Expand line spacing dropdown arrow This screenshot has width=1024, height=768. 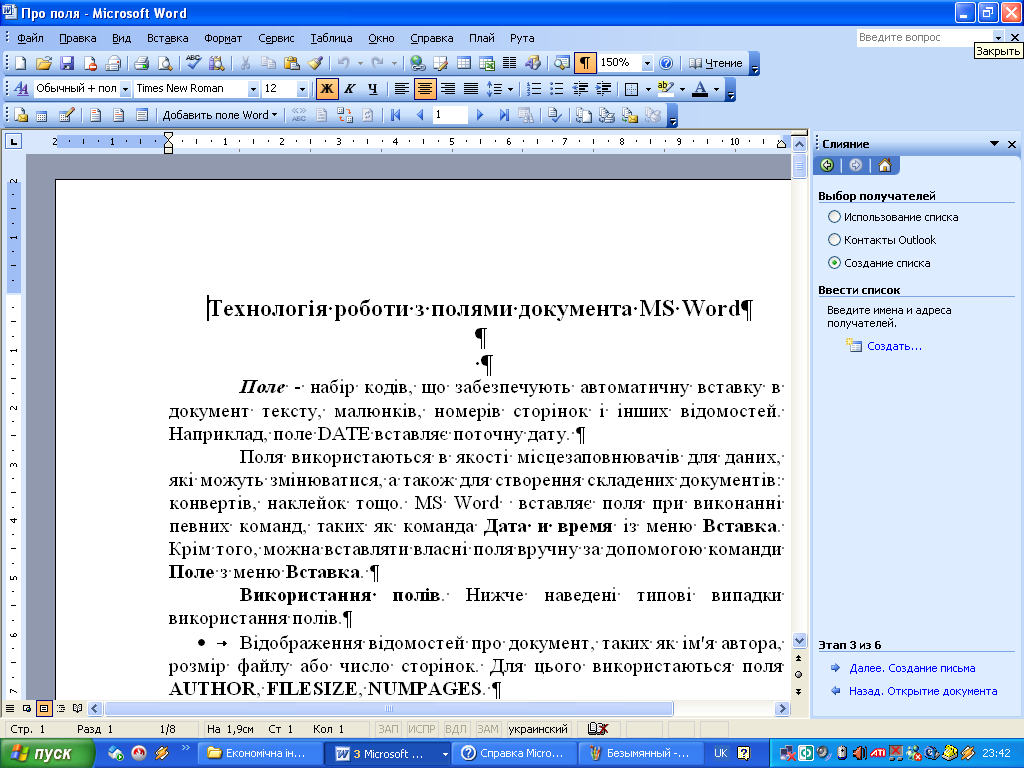[510, 89]
